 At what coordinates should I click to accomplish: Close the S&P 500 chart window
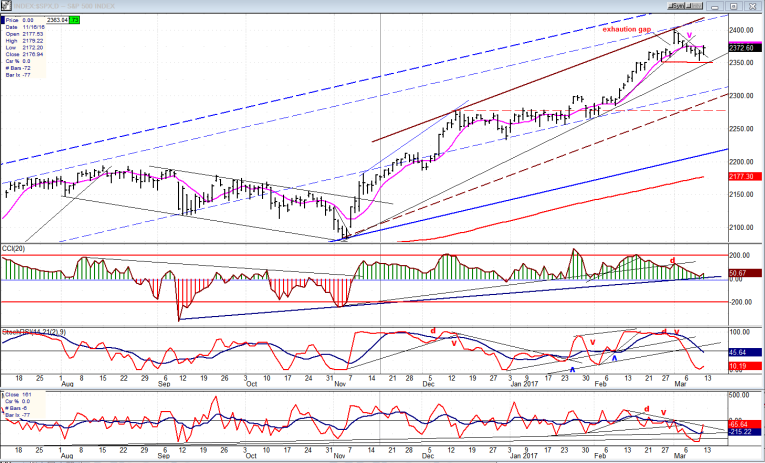pyautogui.click(x=752, y=6)
